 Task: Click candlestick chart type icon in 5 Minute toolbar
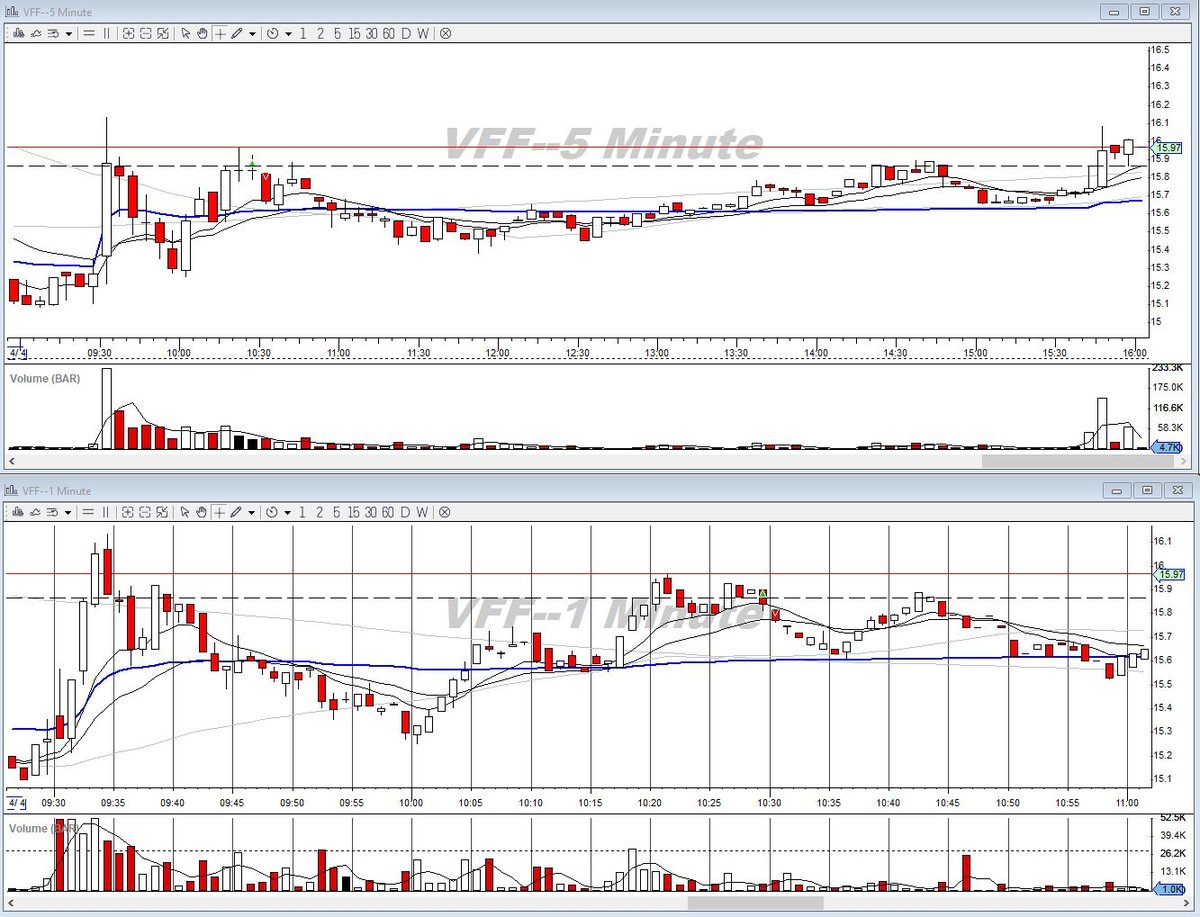pyautogui.click(x=18, y=33)
